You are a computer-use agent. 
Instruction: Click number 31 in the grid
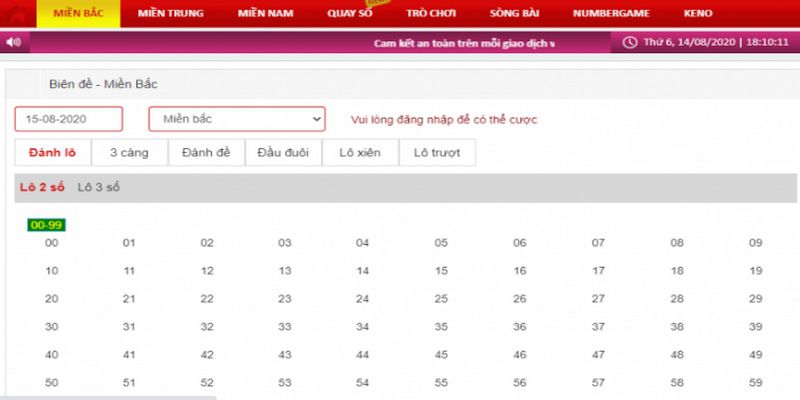coord(129,327)
